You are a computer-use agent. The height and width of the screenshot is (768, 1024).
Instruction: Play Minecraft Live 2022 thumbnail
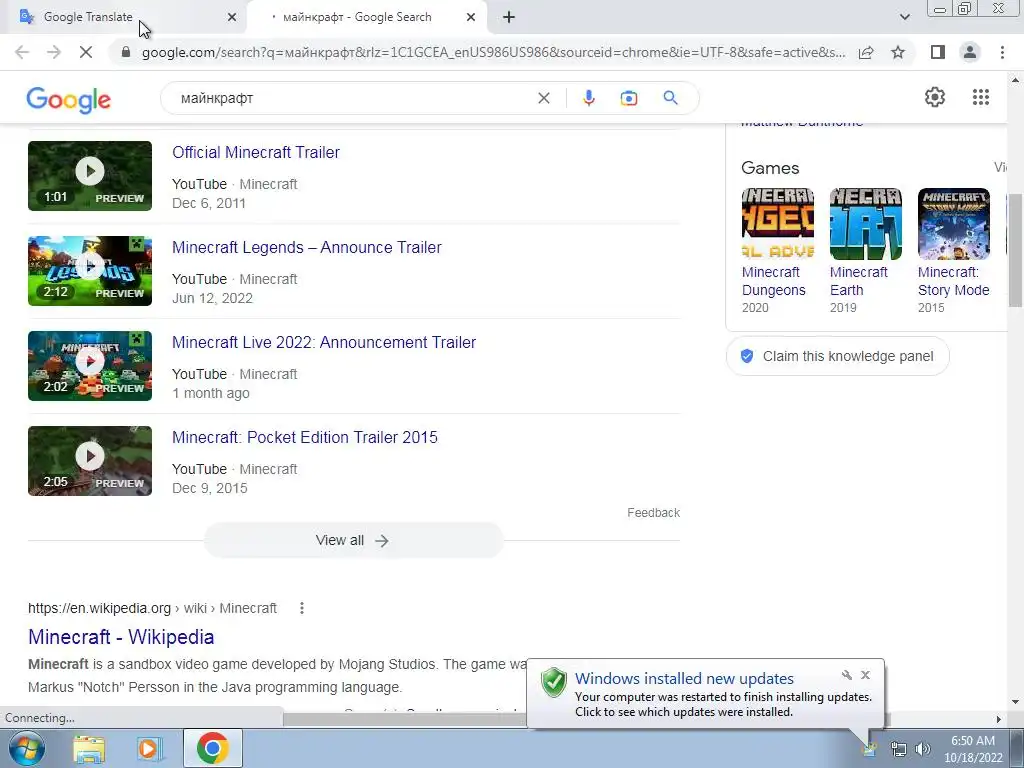(90, 366)
